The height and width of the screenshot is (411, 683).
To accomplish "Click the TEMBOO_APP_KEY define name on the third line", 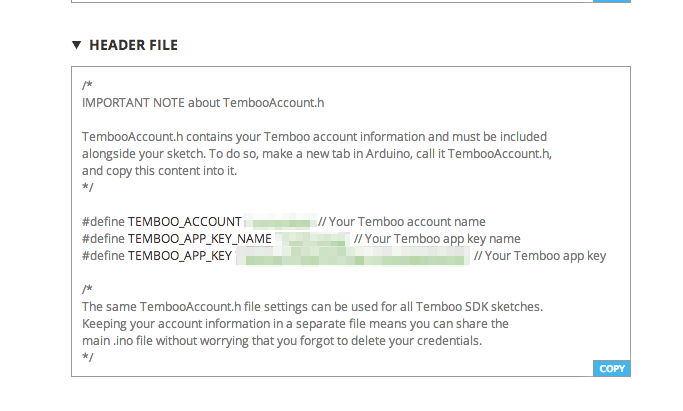I will pyautogui.click(x=180, y=256).
